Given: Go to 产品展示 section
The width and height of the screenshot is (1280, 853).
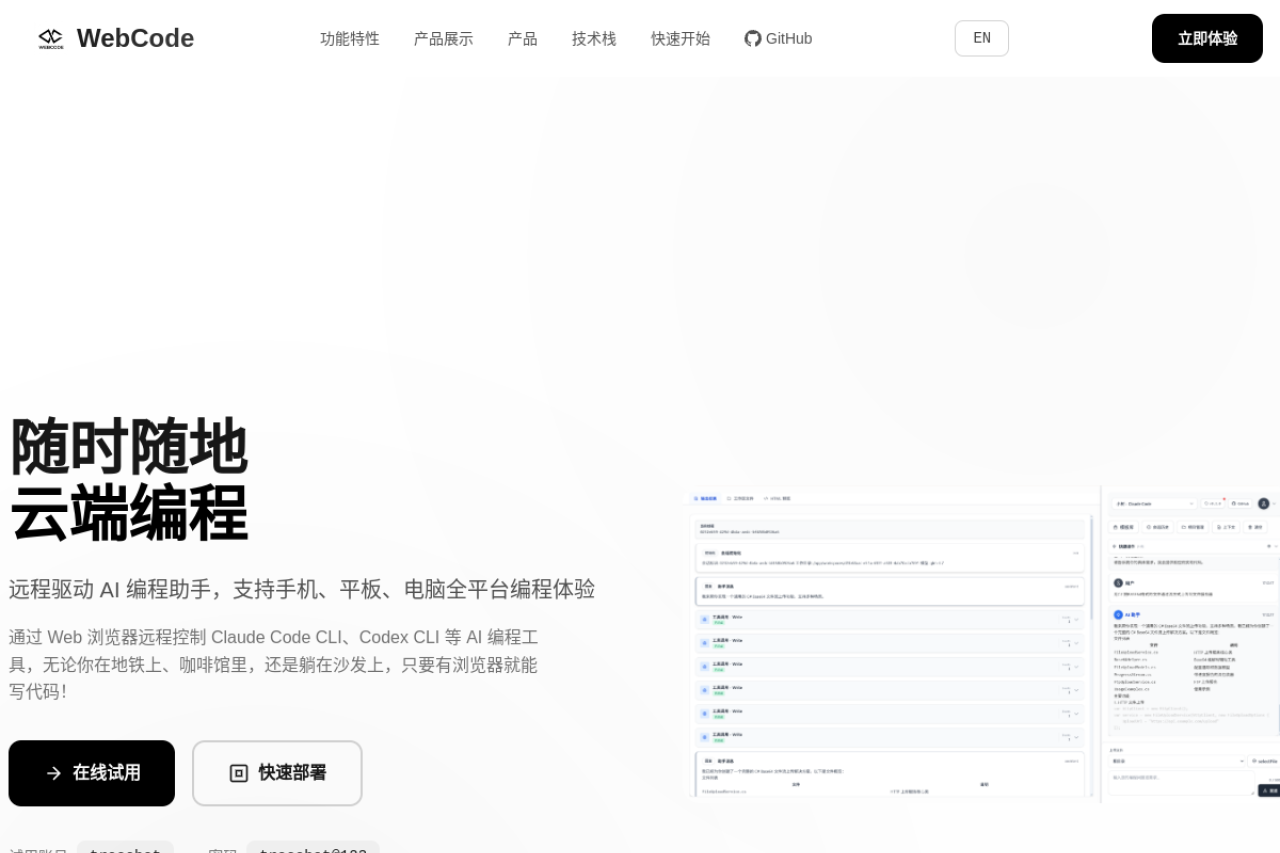Looking at the screenshot, I should coord(443,38).
